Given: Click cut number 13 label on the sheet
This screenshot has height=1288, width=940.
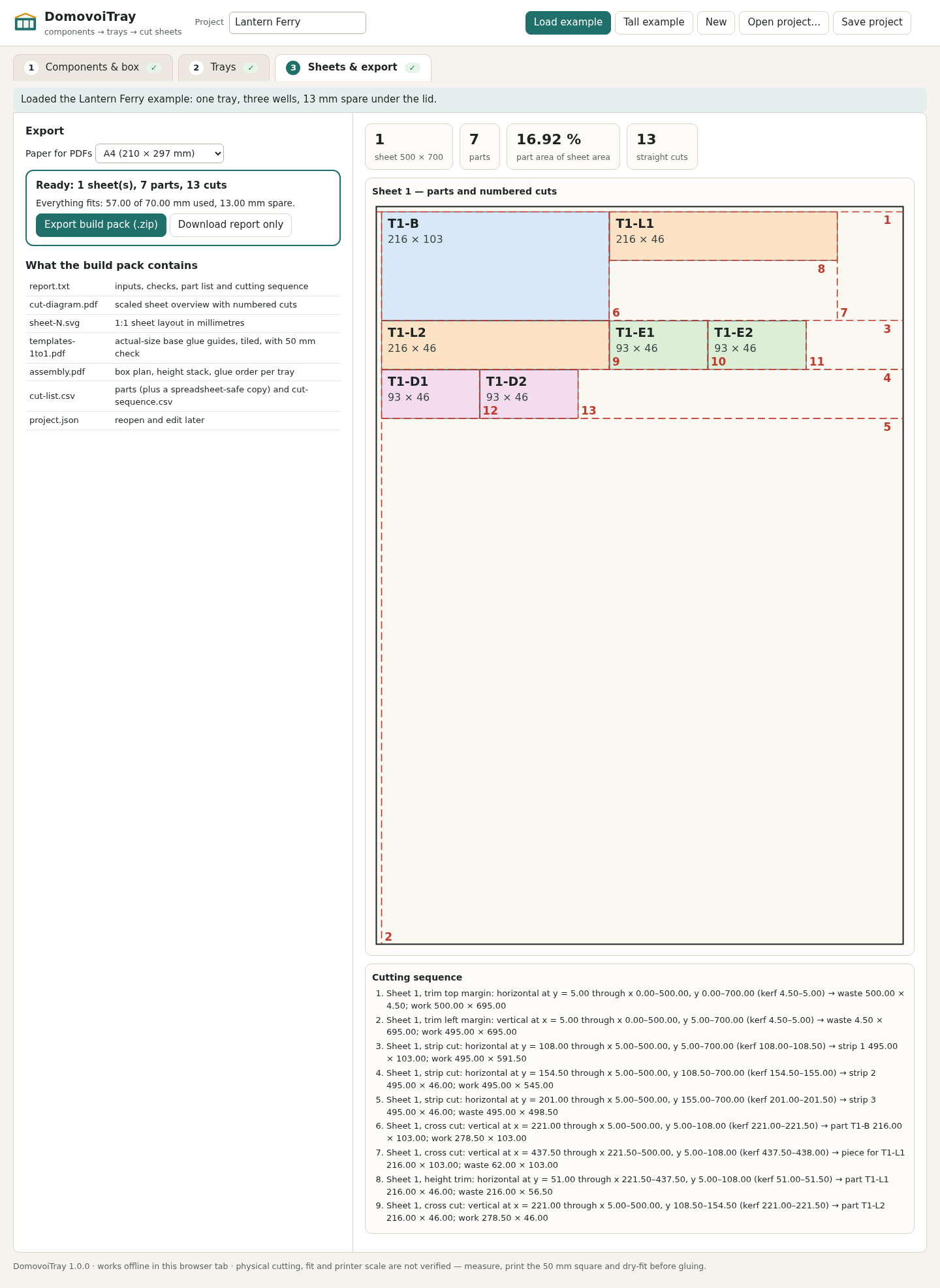Looking at the screenshot, I should pos(589,411).
